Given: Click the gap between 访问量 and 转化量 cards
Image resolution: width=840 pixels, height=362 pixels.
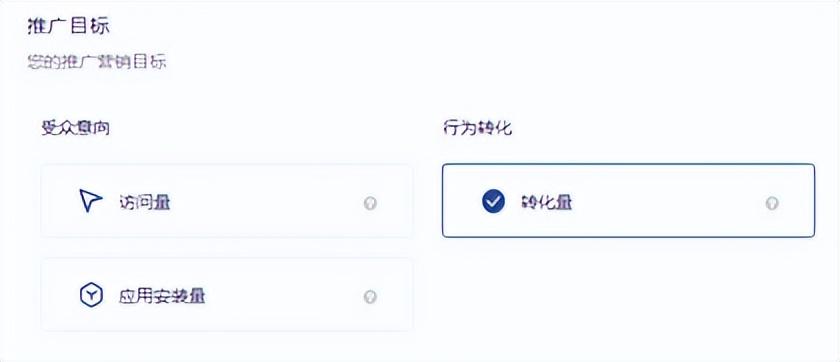Looking at the screenshot, I should pos(428,201).
